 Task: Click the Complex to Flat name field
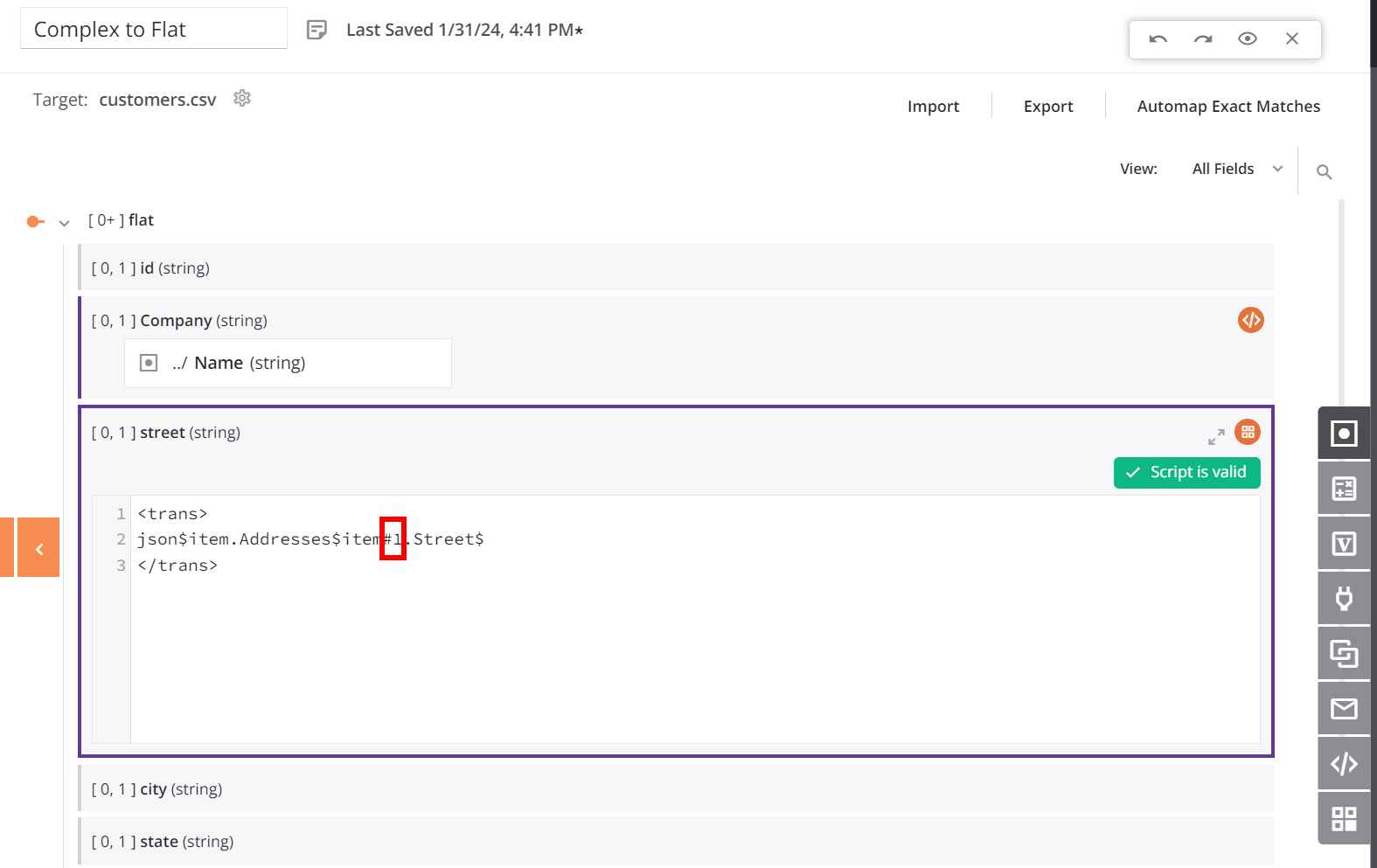[153, 30]
